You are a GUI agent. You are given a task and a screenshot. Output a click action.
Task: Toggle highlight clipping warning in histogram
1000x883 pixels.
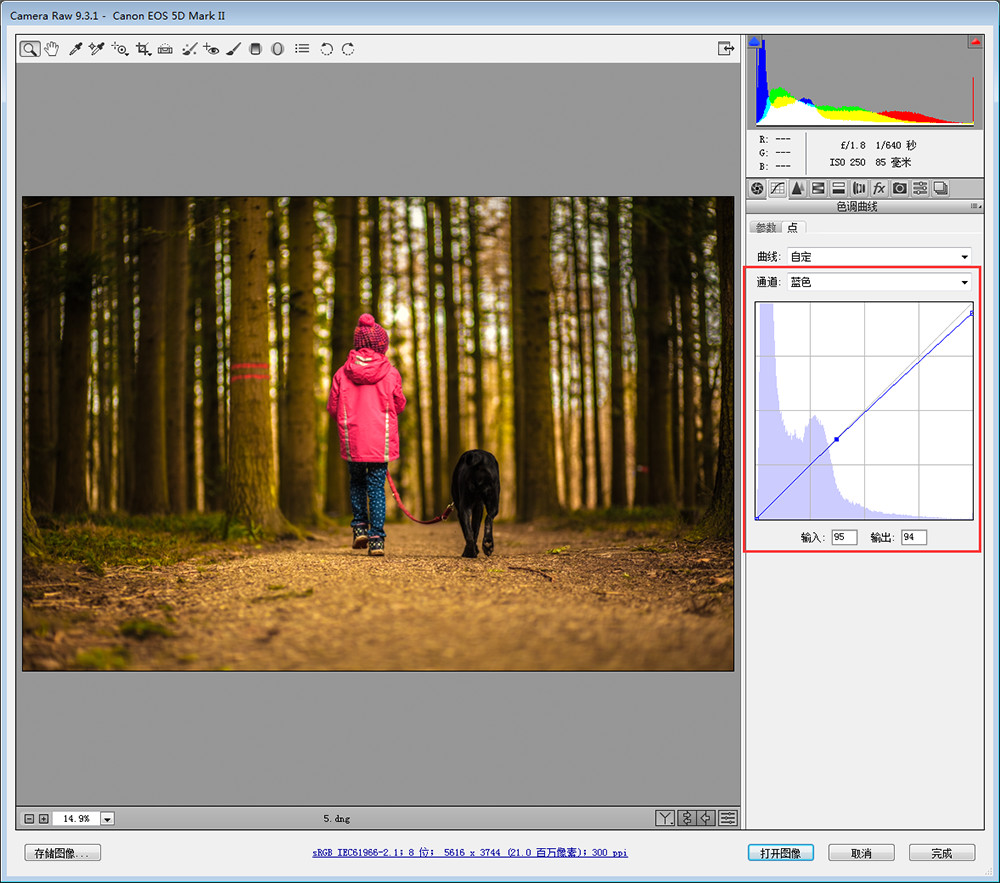(x=974, y=42)
